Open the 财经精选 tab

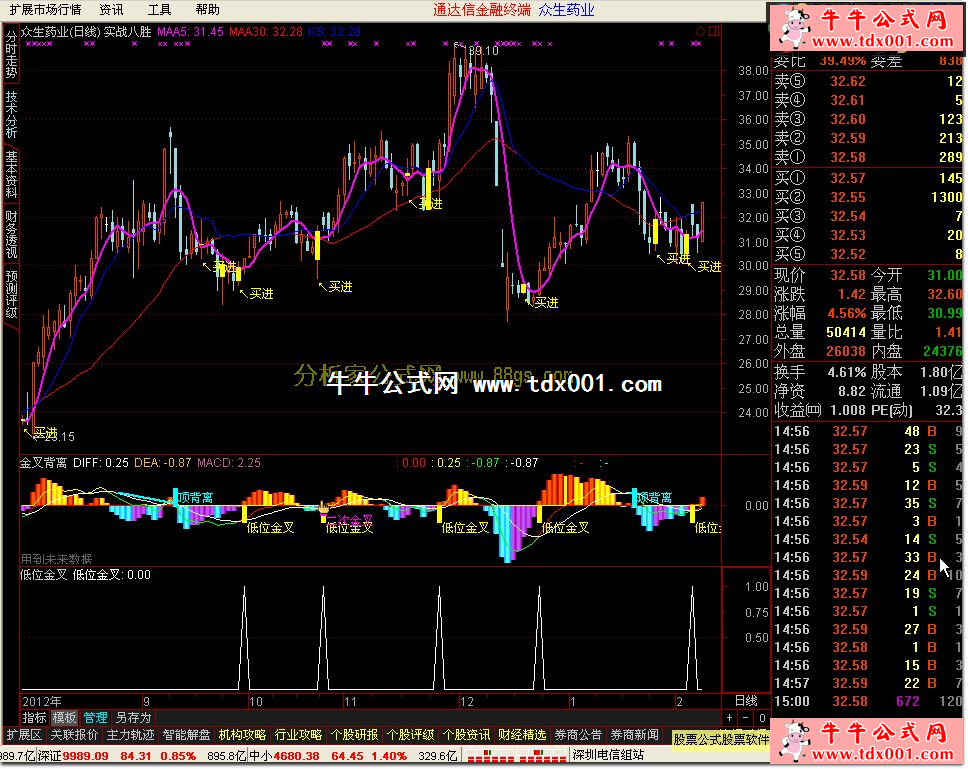[522, 735]
